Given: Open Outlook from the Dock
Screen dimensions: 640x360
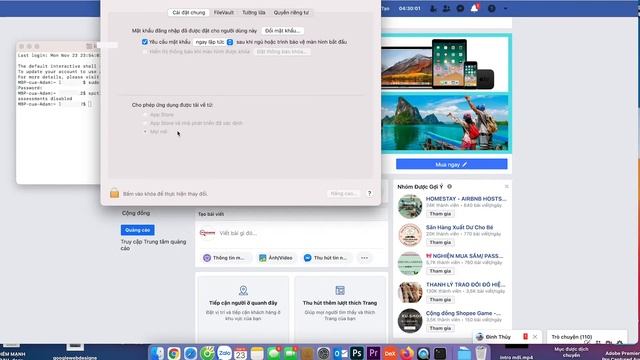Looking at the screenshot, I should click(340, 353).
